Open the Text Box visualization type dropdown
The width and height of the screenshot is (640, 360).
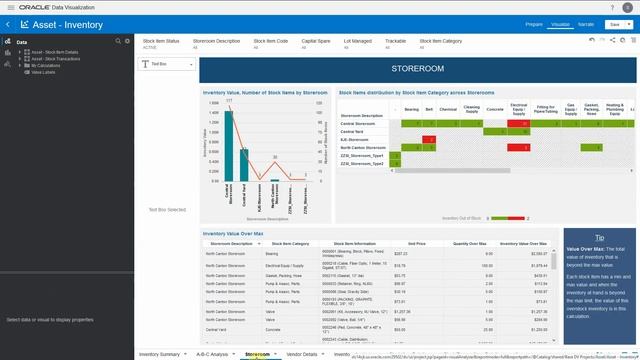point(191,64)
